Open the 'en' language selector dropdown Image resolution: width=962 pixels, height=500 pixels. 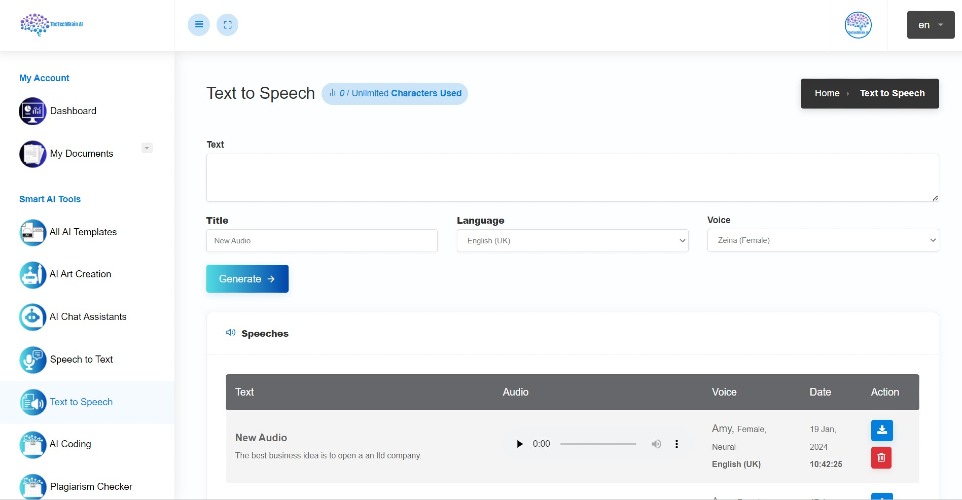pos(930,25)
